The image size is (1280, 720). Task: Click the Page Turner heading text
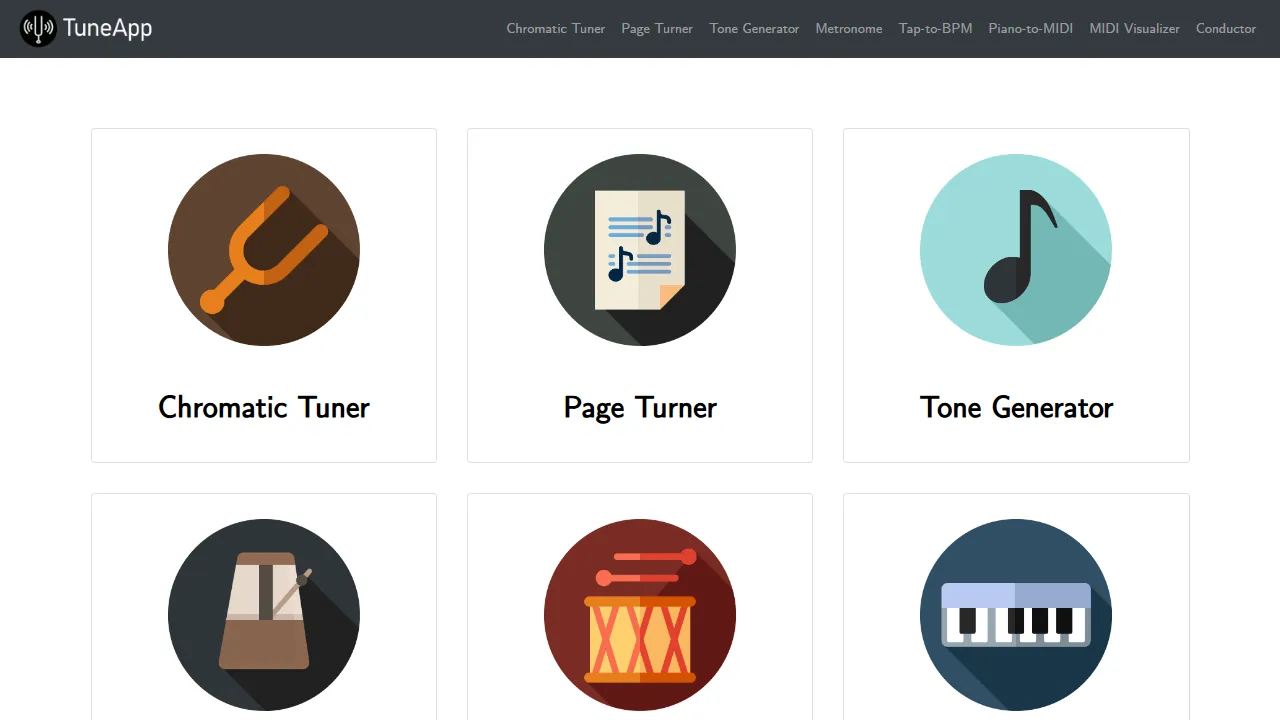(640, 407)
